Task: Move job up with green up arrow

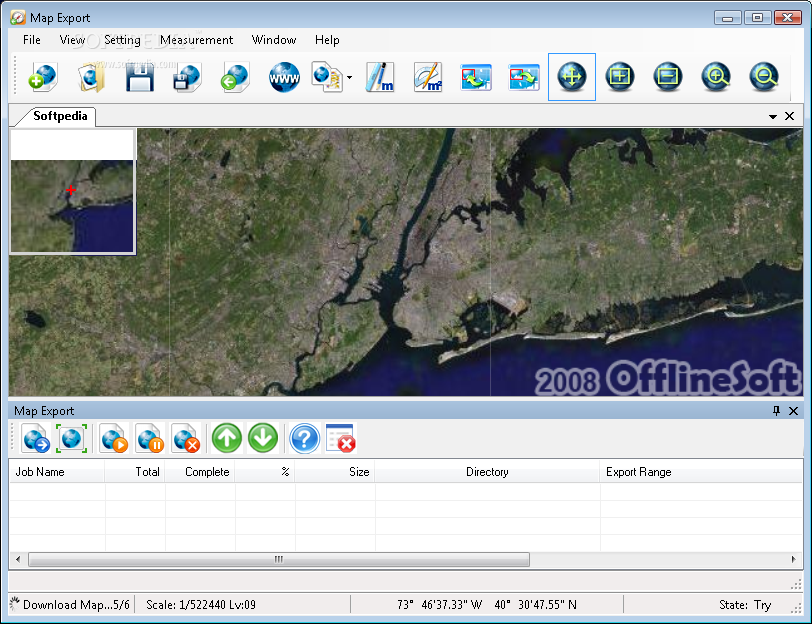Action: coord(227,439)
